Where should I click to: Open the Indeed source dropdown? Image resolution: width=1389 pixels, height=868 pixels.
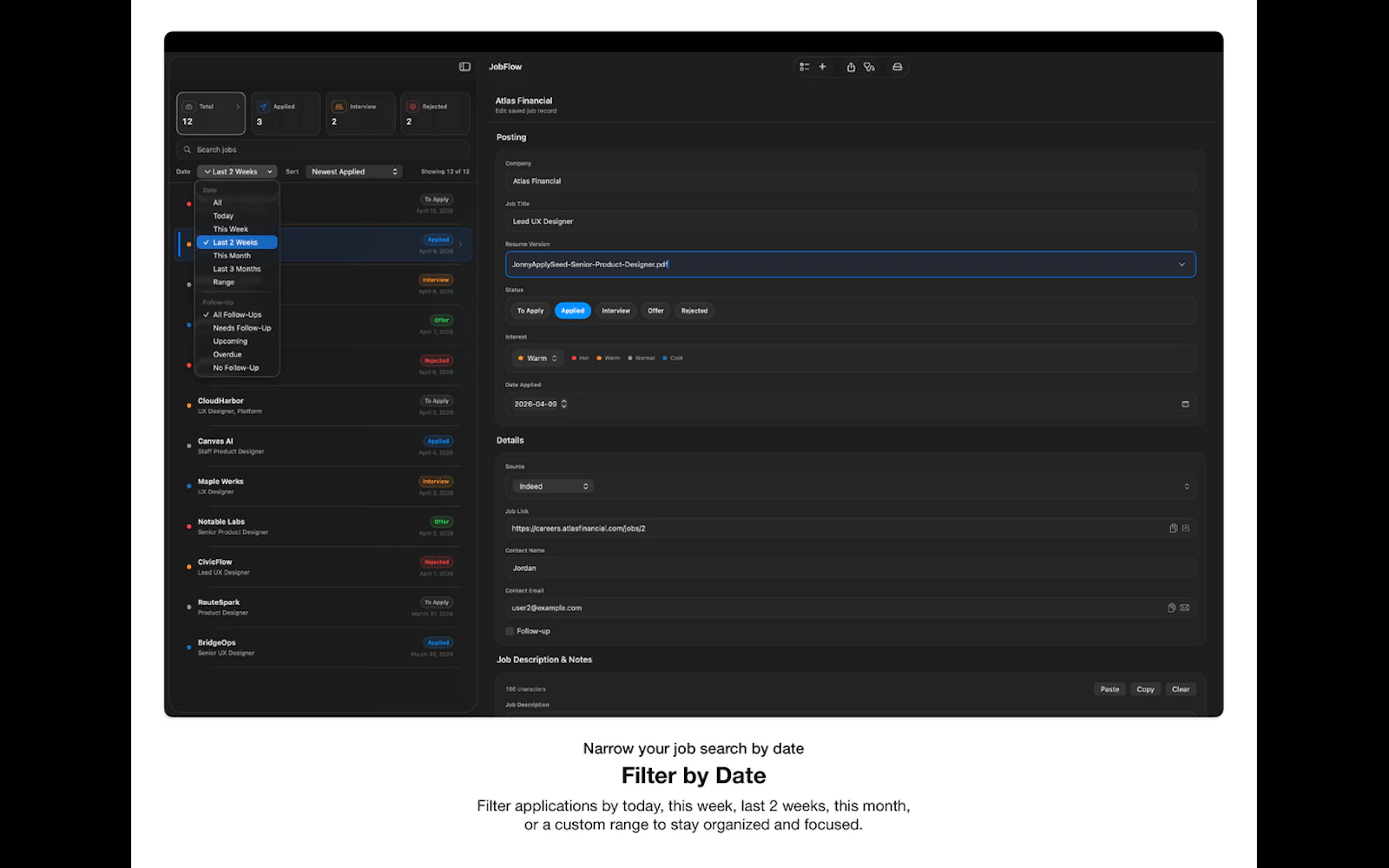pos(552,487)
